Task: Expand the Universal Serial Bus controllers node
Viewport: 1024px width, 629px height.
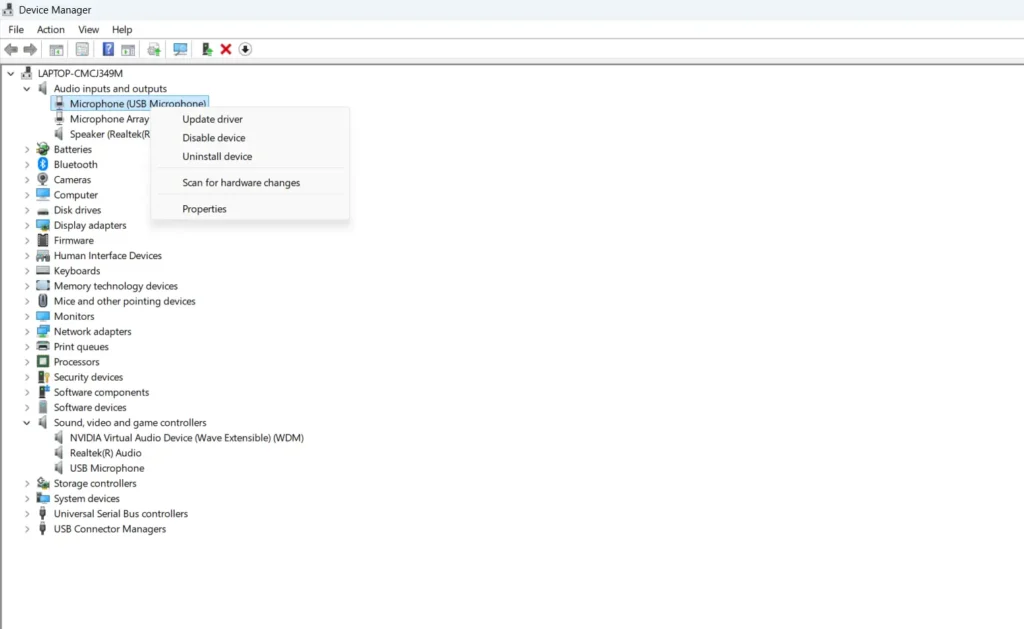Action: click(x=27, y=513)
